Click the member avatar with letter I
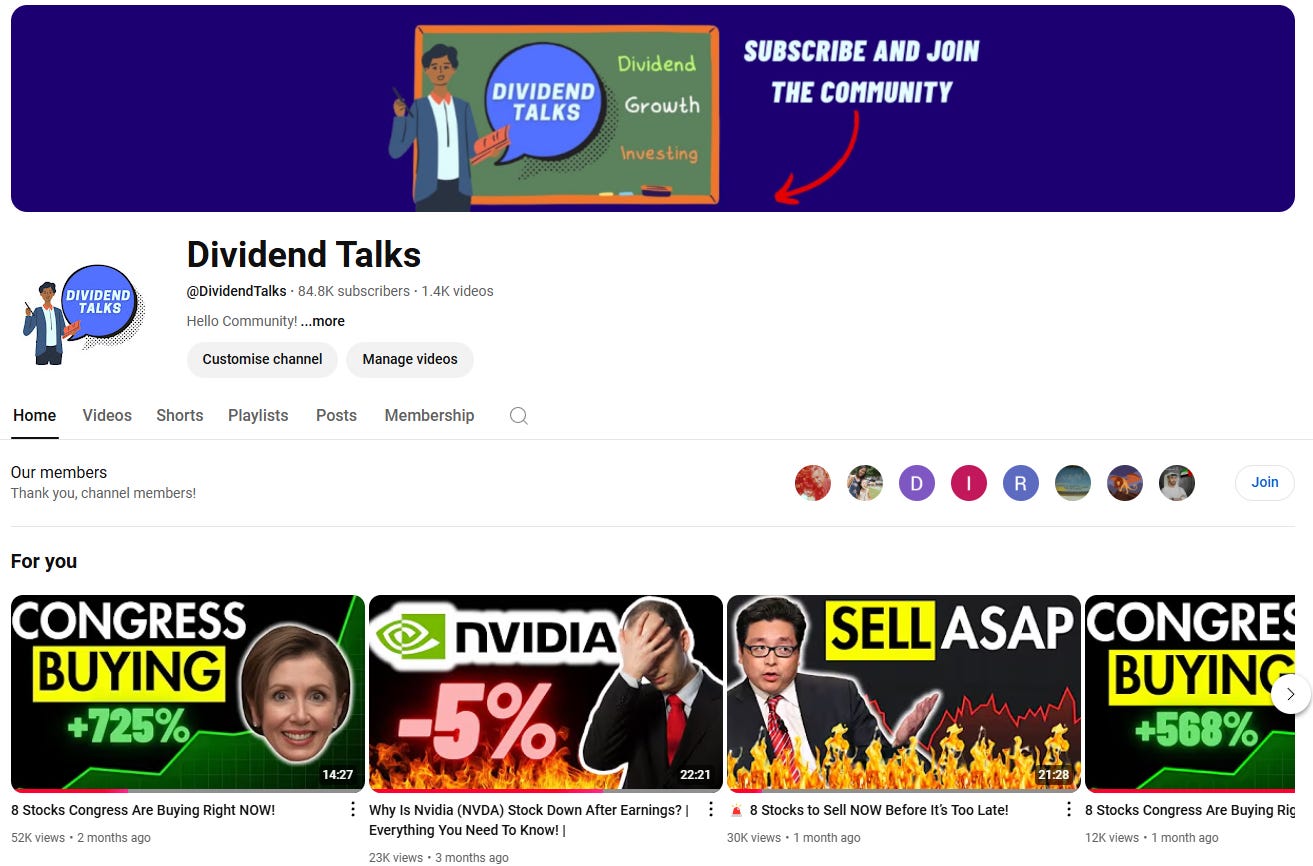Viewport: 1313px width, 866px height. click(968, 483)
